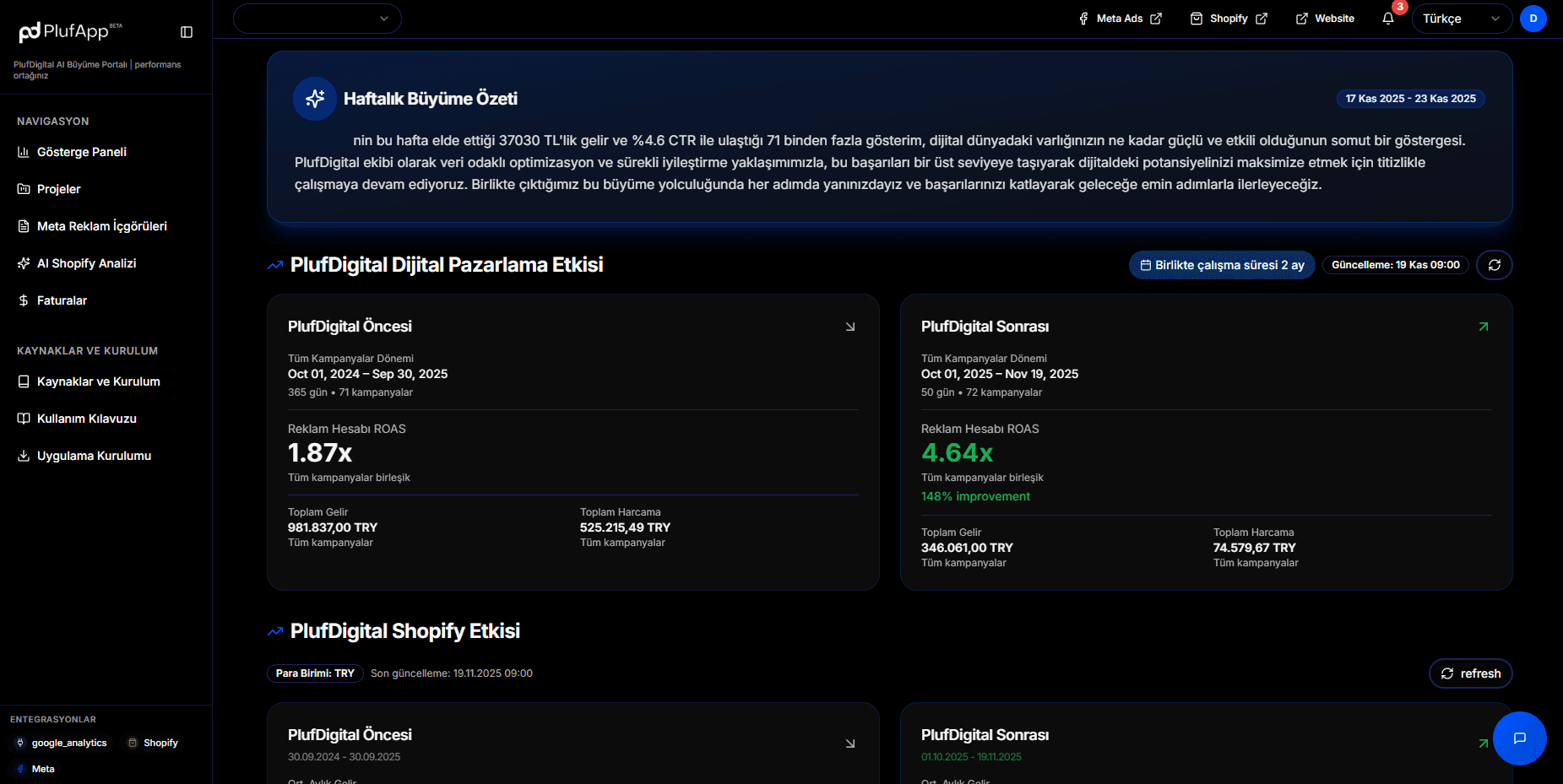Click the Shopify Etkisi refresh button

click(1470, 673)
